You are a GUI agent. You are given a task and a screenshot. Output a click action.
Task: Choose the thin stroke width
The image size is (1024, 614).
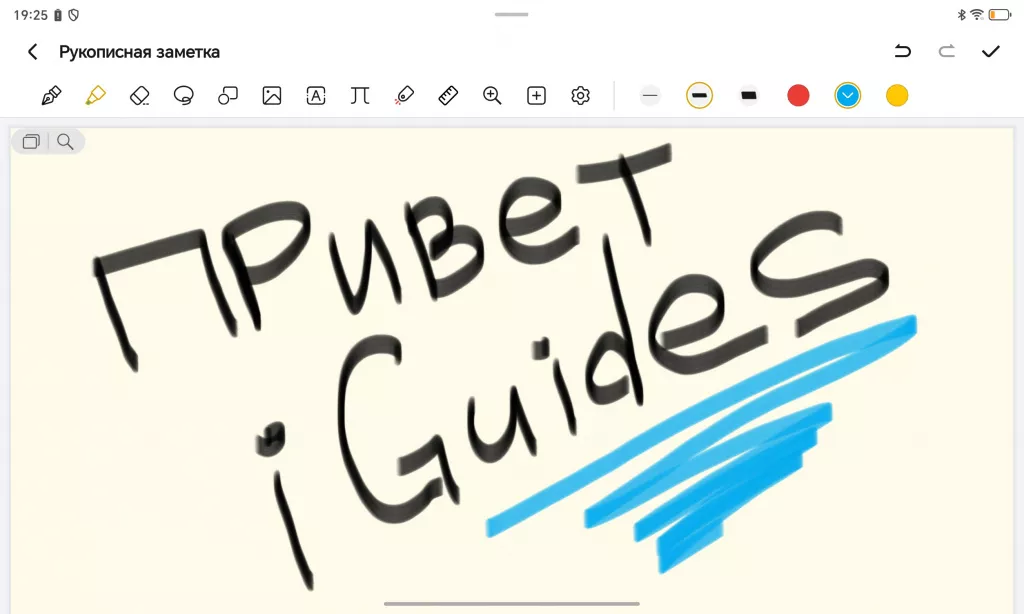pos(650,95)
